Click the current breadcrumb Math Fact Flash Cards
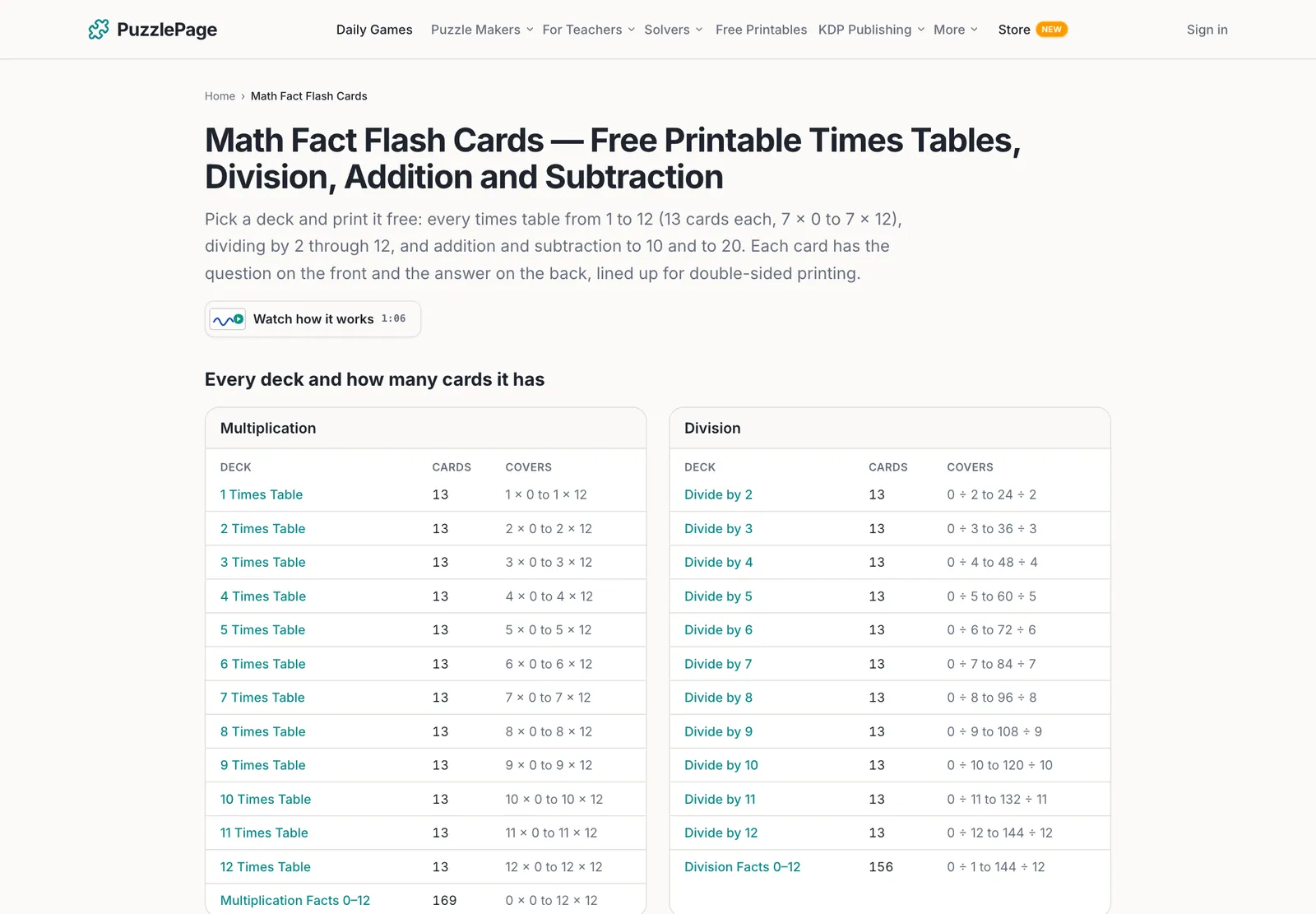This screenshot has width=1316, height=914. (x=308, y=96)
